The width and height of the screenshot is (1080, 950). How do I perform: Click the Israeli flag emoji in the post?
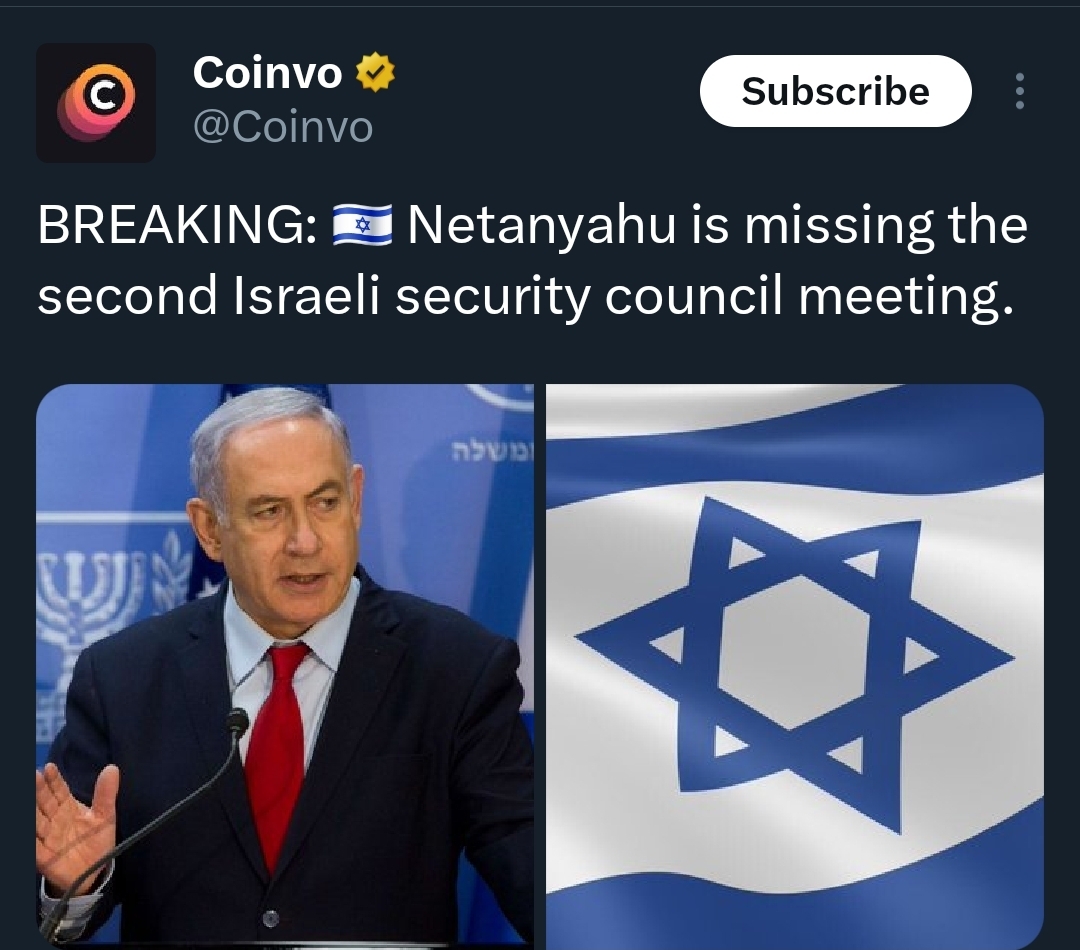tap(362, 225)
